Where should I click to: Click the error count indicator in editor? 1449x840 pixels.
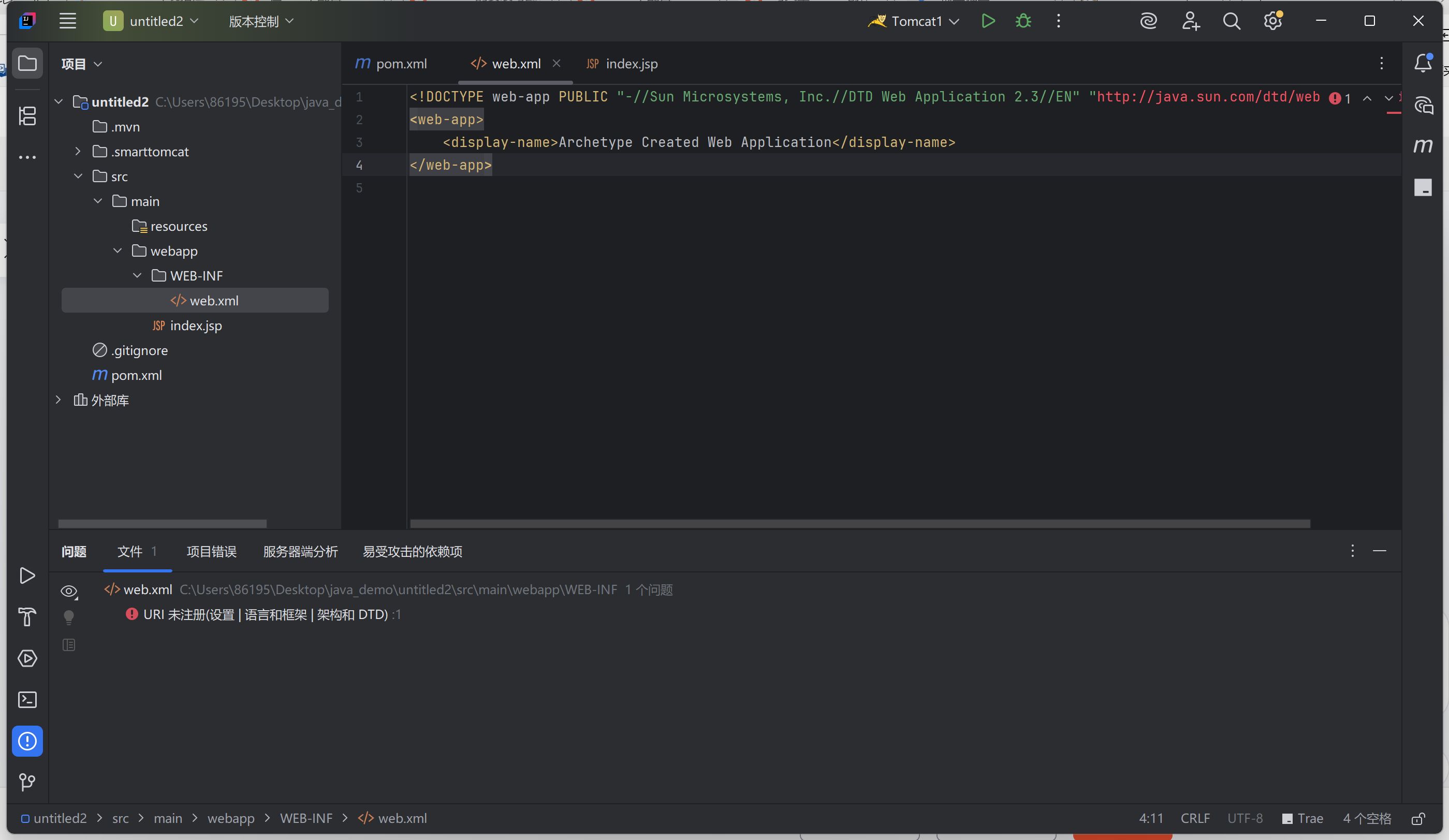tap(1340, 98)
